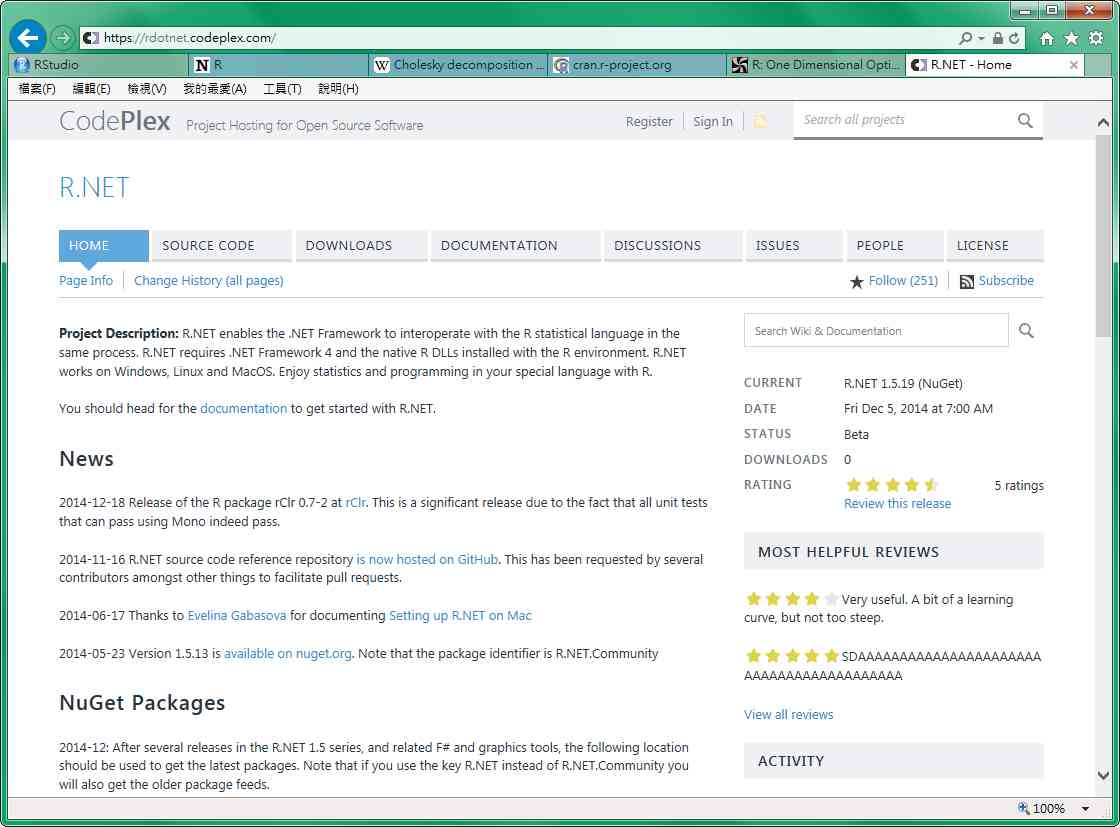Click 'R.NET 1.5.19 (NuGet)' current release text

pyautogui.click(x=903, y=384)
